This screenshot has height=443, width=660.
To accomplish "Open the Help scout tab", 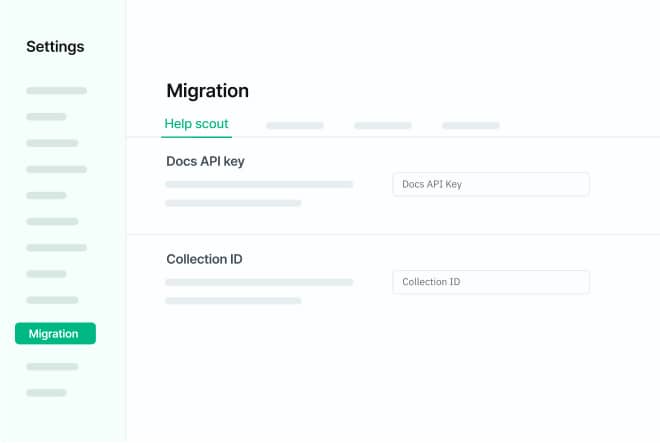I will pyautogui.click(x=197, y=125).
